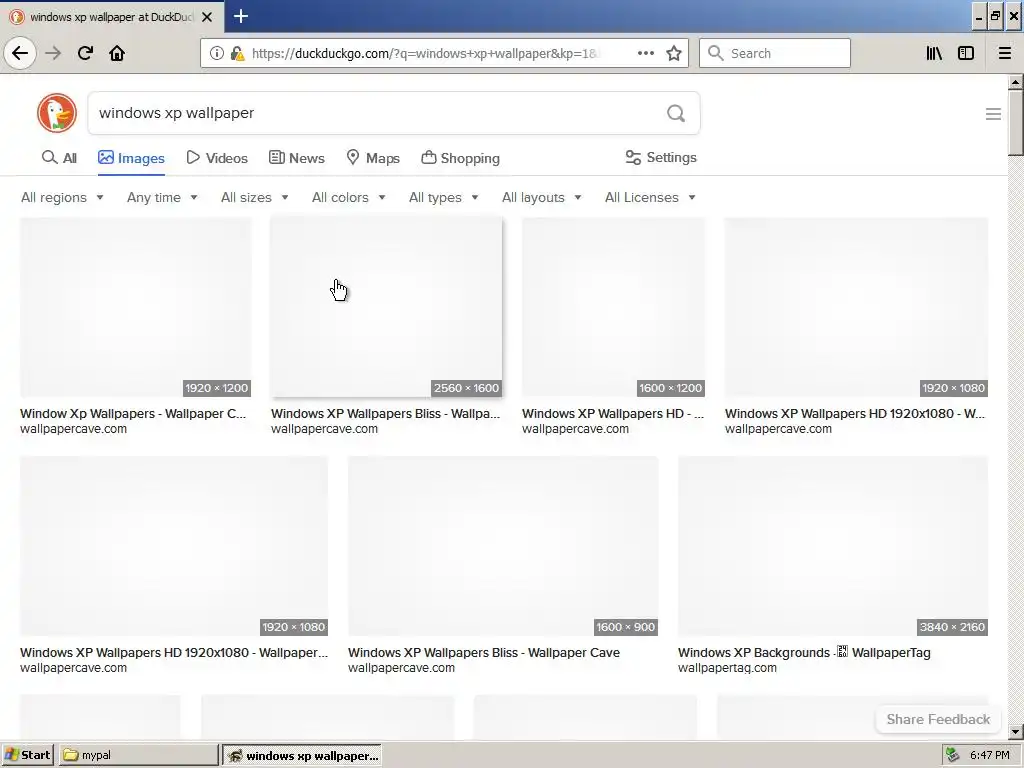Open the News tab
1024x768 pixels.
[296, 158]
